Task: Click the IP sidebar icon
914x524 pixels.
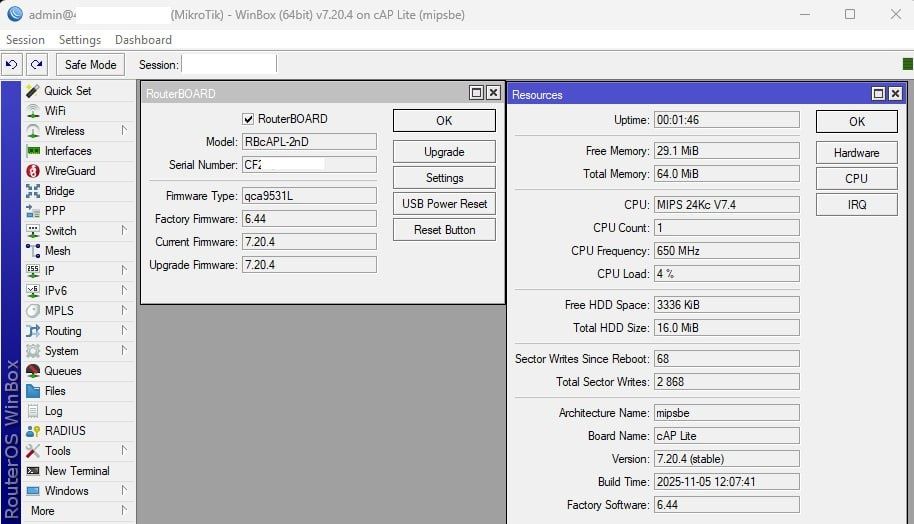Action: (33, 271)
